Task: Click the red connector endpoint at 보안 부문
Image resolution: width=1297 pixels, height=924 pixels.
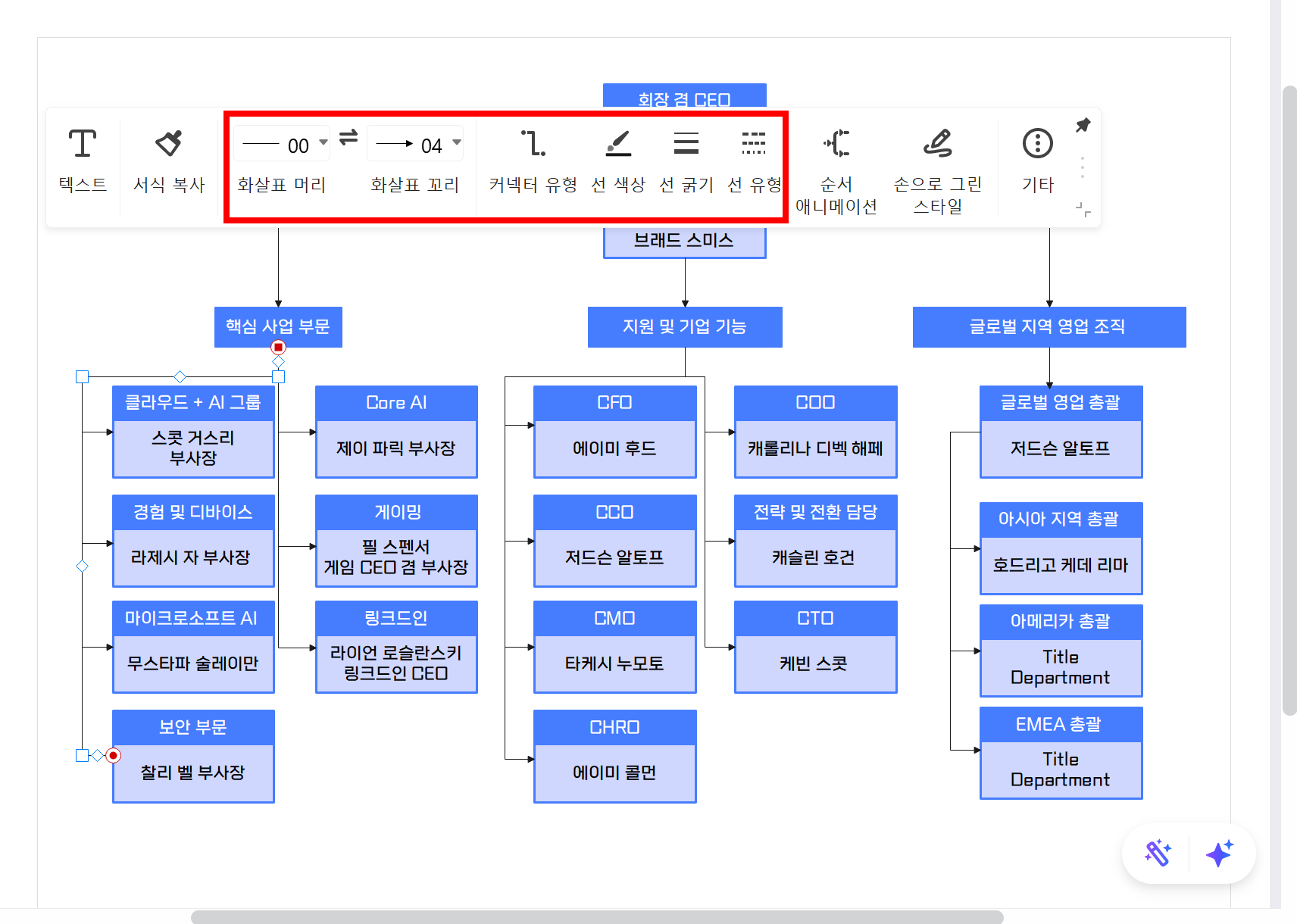Action: pos(114,755)
